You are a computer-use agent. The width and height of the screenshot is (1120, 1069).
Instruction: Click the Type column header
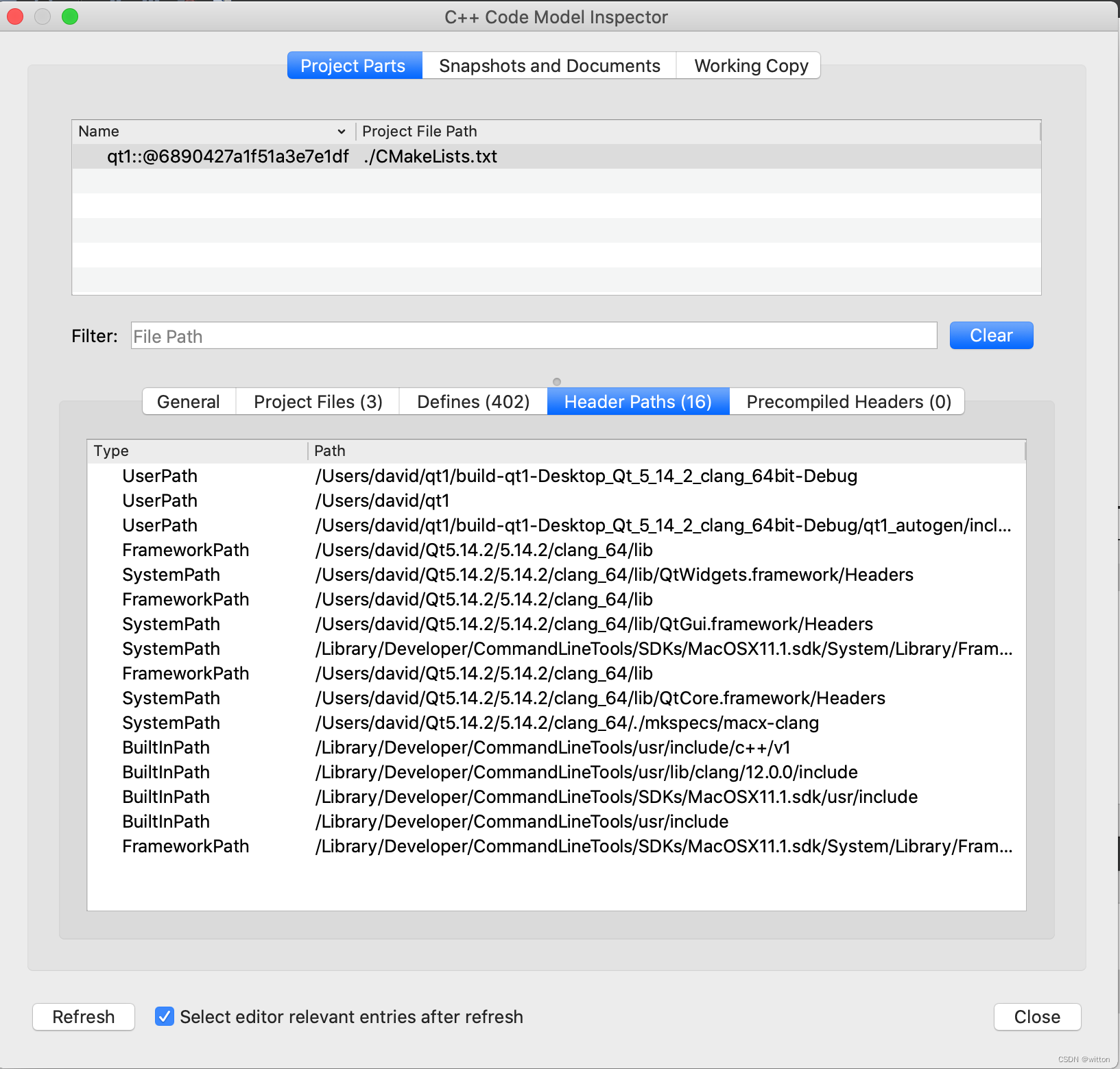click(112, 451)
